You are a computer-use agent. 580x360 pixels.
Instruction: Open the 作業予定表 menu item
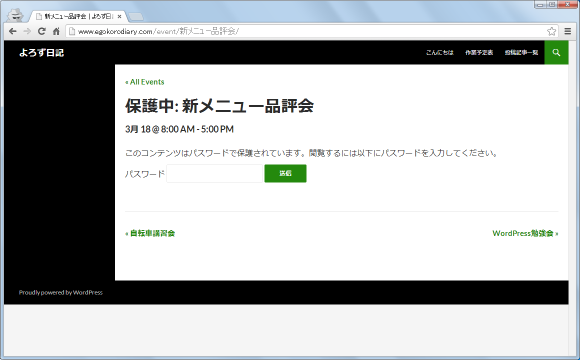[479, 53]
